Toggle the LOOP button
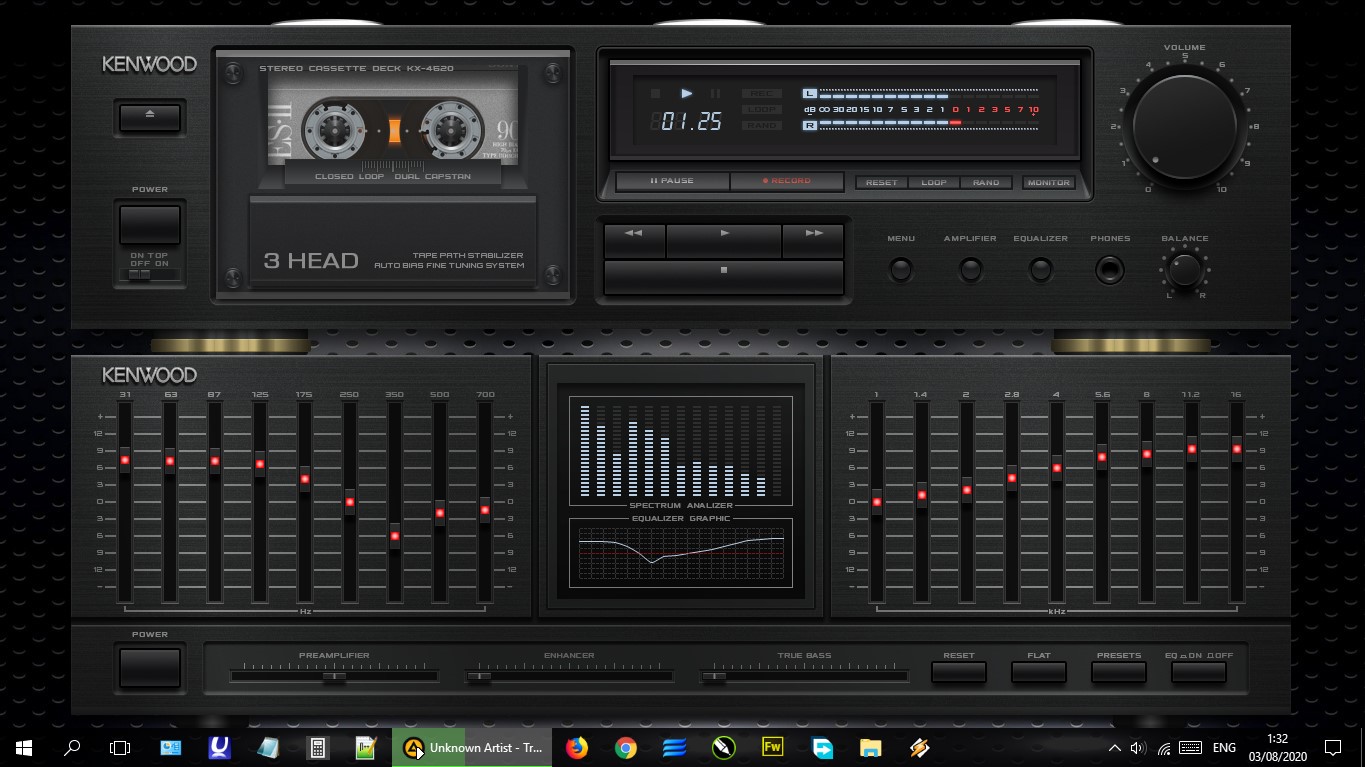Screen dimensions: 1365x767 coord(934,183)
